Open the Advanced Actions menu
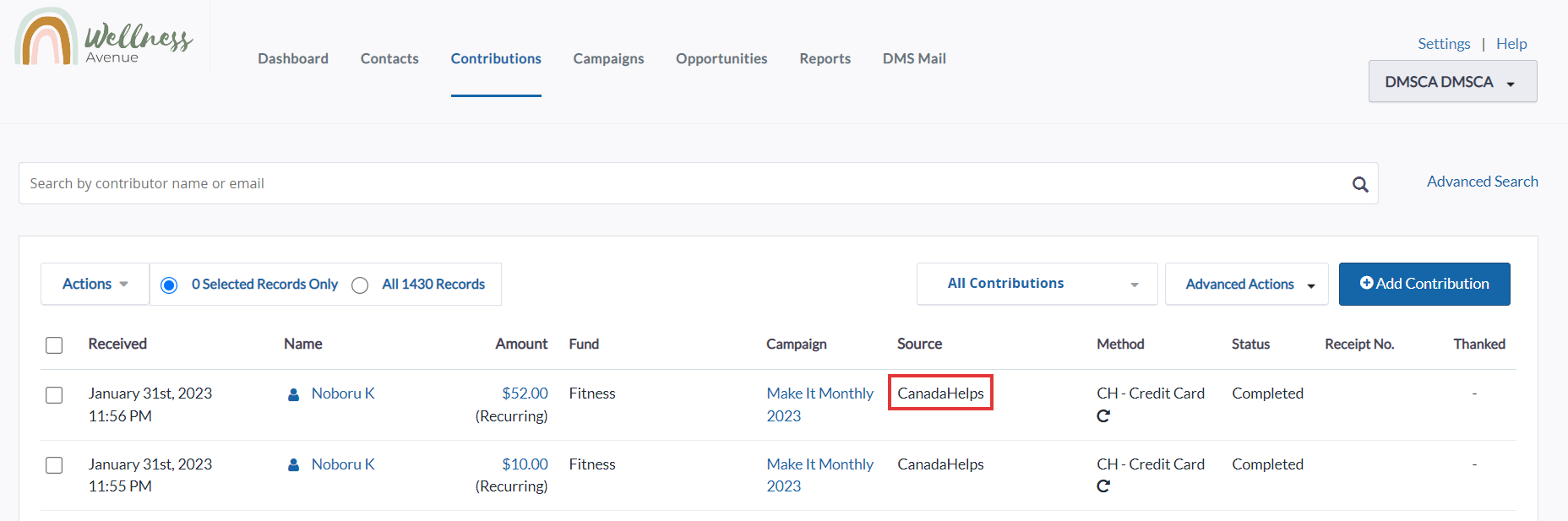Screen dimensions: 1568x521 [x=1247, y=284]
